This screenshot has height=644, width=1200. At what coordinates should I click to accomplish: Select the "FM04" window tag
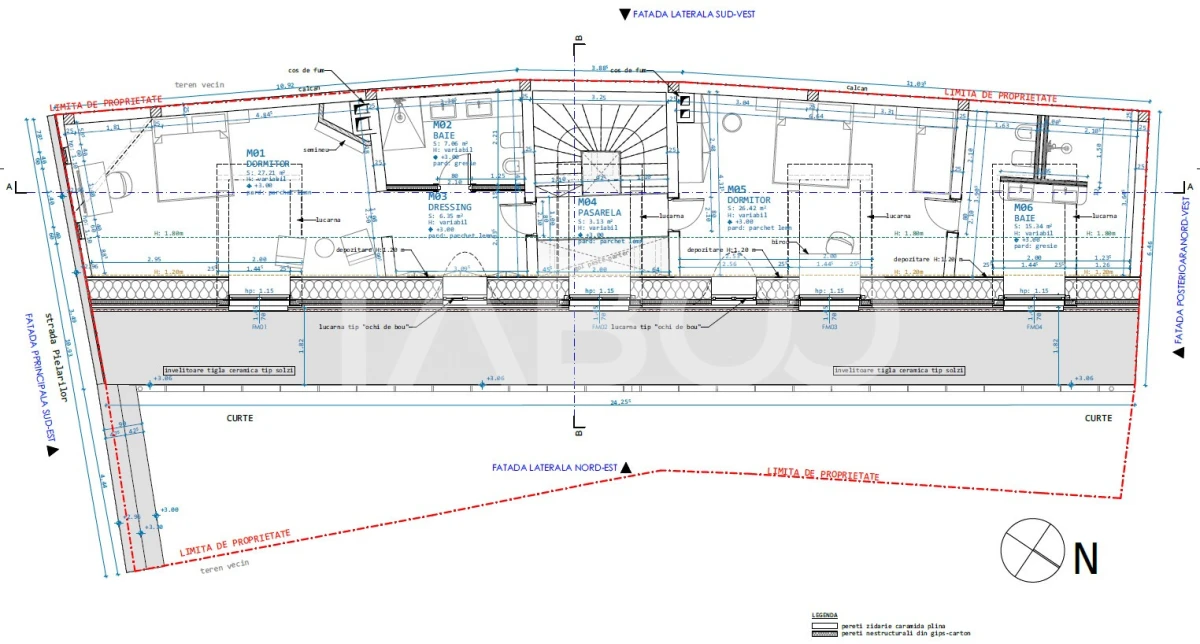[1035, 326]
